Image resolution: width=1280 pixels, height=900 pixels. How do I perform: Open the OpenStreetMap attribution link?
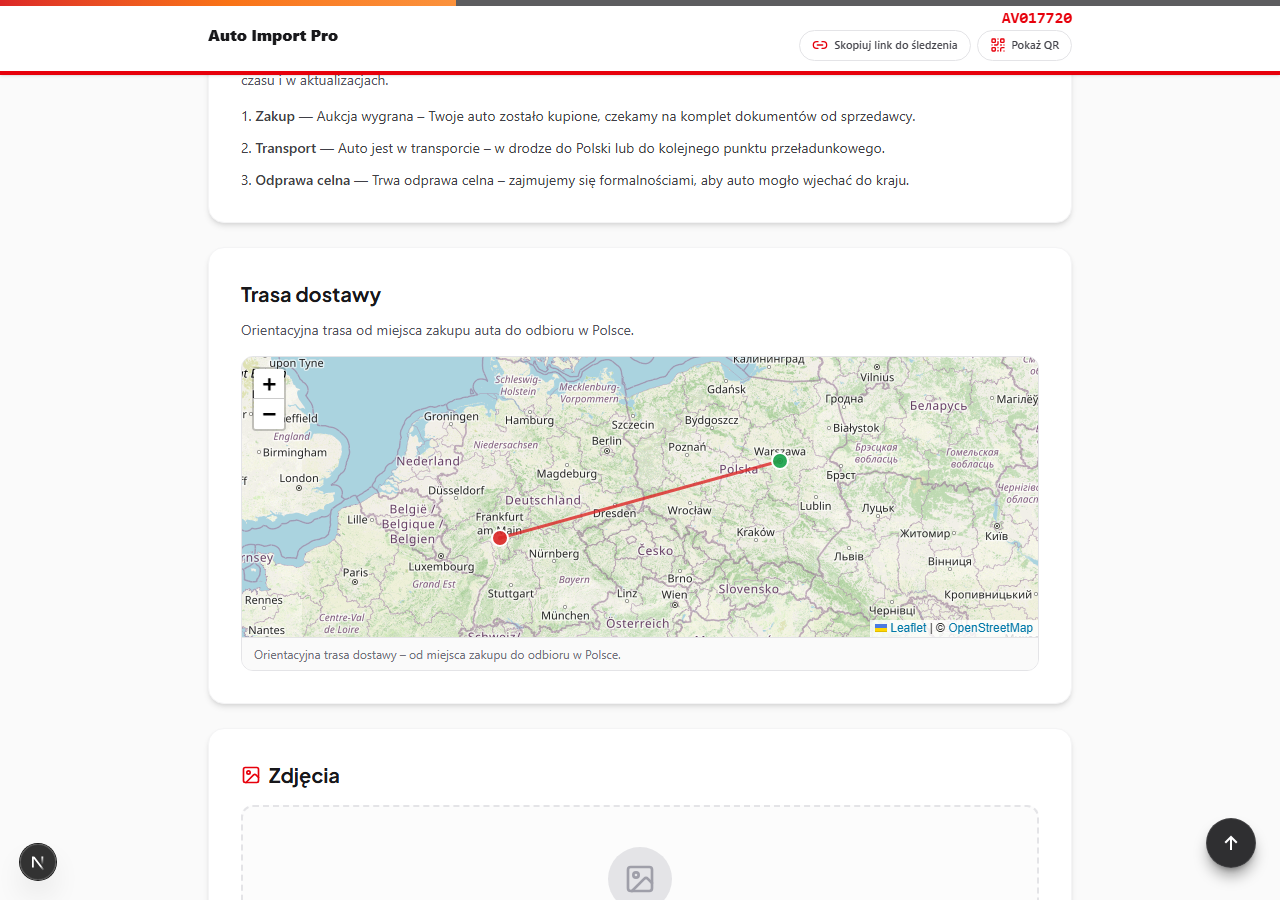990,628
